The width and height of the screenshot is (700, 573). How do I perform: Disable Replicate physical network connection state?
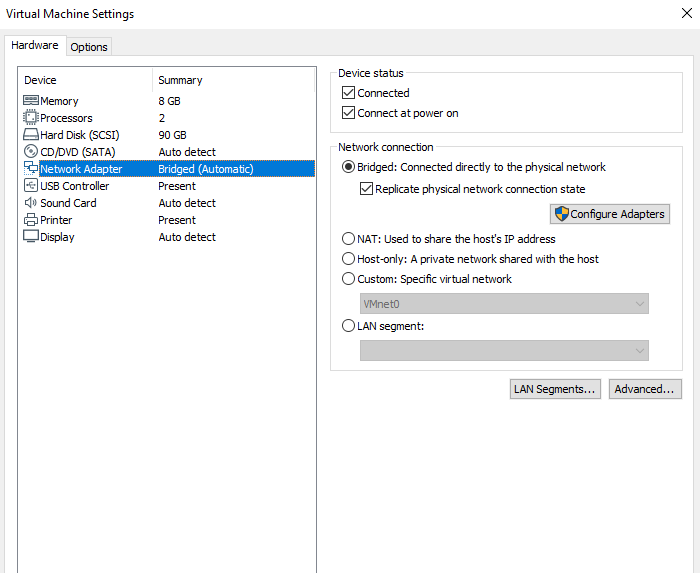(x=366, y=189)
